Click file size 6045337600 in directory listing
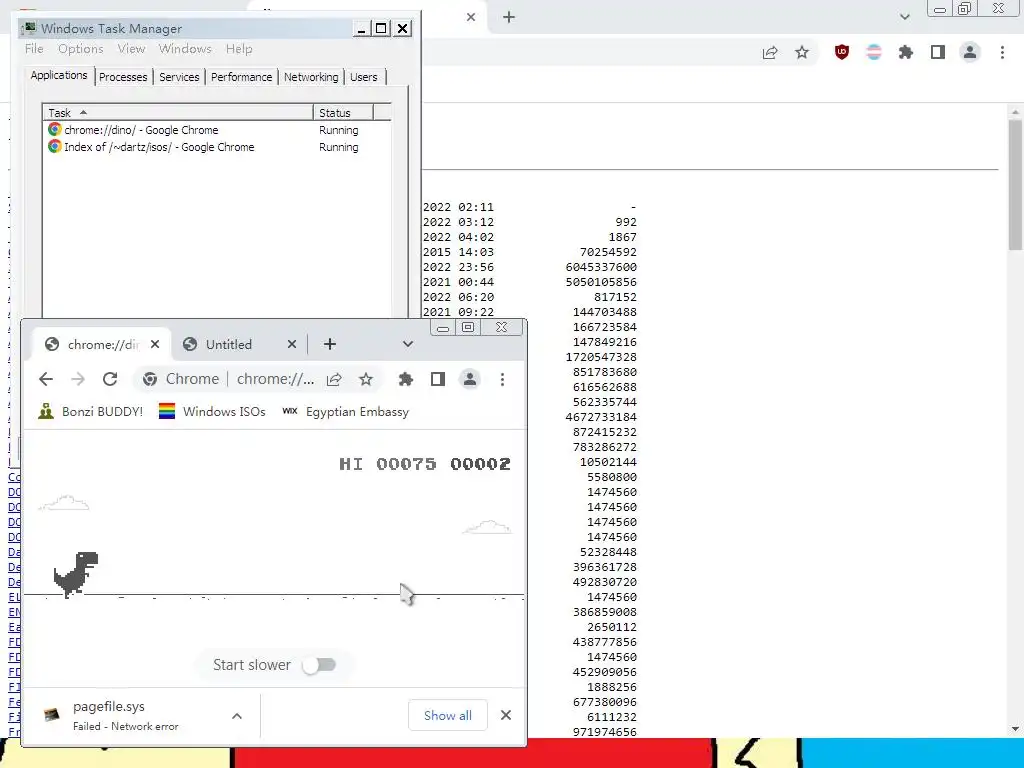Viewport: 1024px width, 768px height. pos(601,266)
